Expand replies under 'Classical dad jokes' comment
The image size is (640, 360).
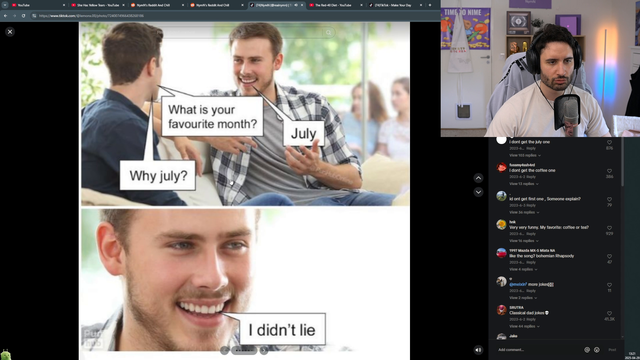[x=524, y=326]
